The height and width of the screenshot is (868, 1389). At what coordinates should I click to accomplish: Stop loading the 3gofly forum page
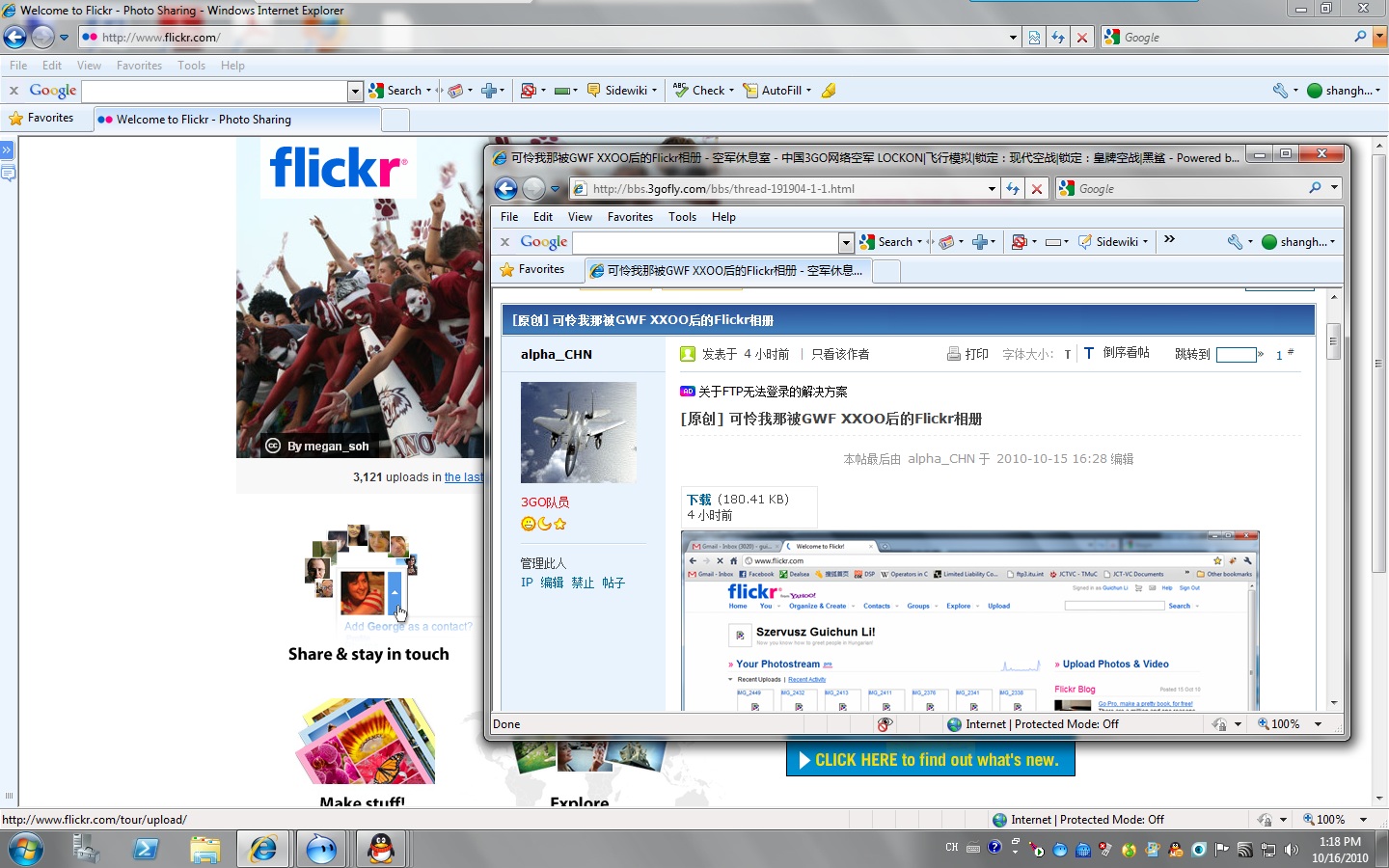[1037, 189]
